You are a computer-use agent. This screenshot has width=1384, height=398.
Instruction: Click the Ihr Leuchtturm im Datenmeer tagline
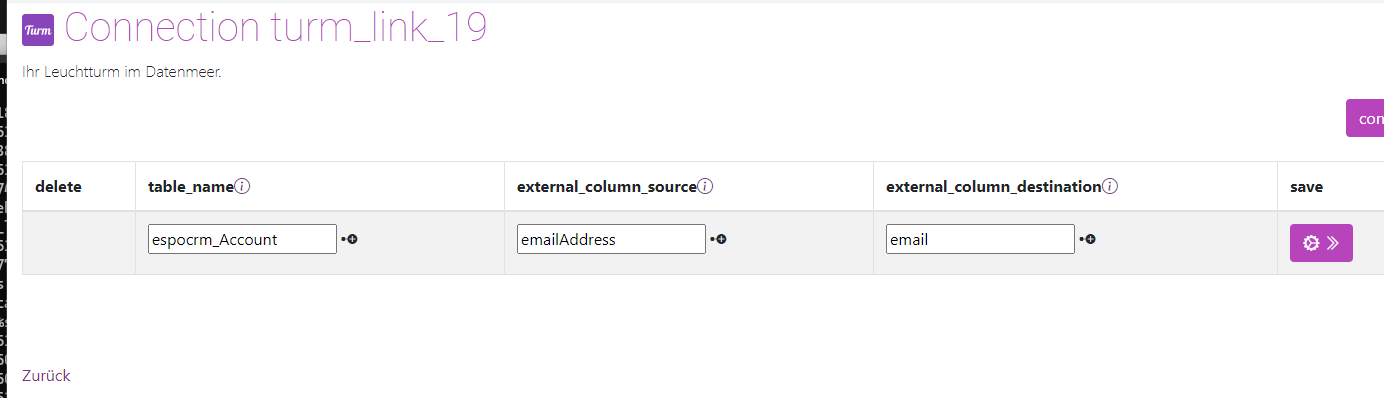tap(121, 72)
